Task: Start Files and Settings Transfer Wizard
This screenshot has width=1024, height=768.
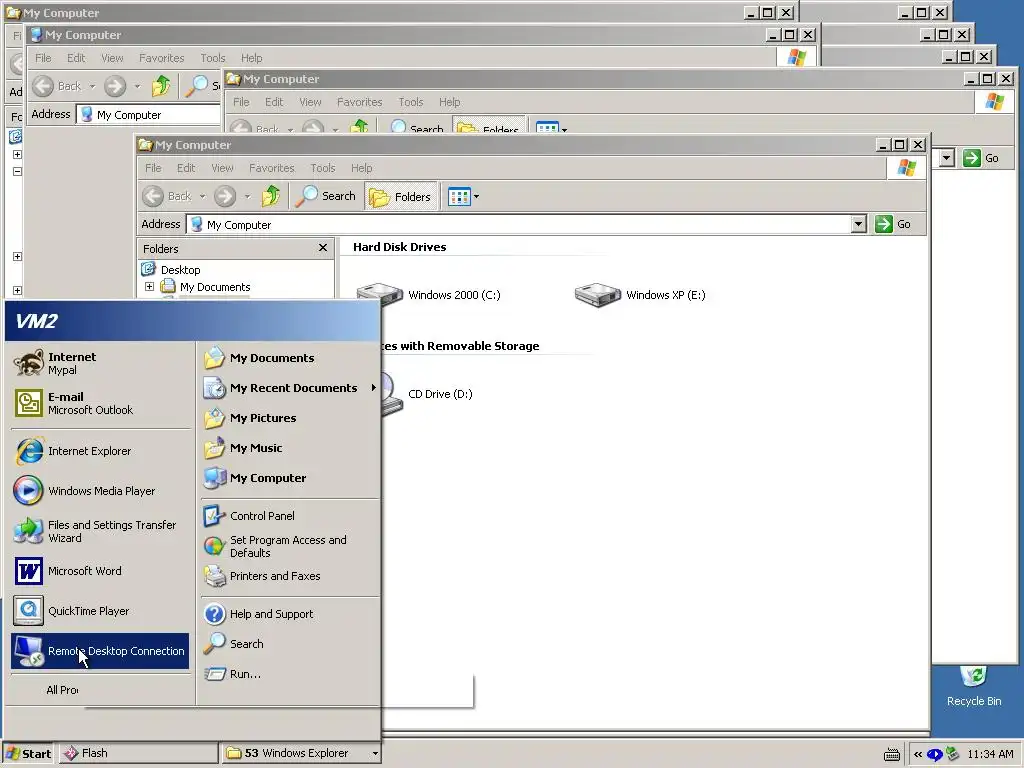Action: [100, 531]
